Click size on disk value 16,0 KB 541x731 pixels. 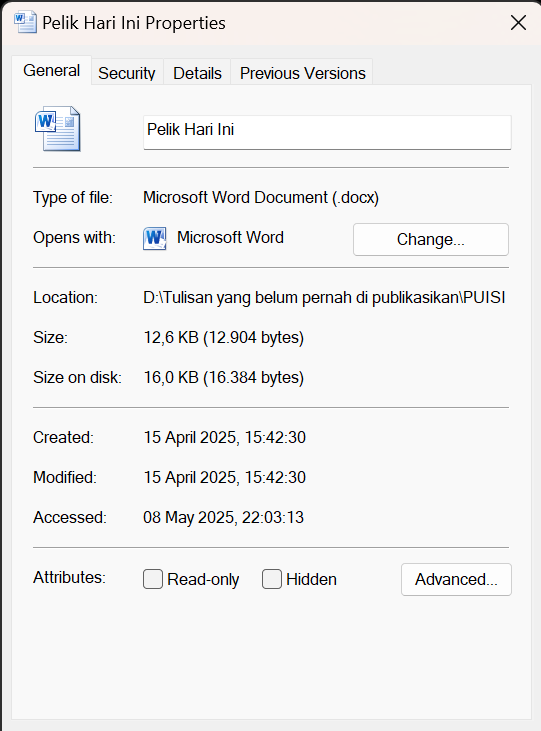coord(224,377)
